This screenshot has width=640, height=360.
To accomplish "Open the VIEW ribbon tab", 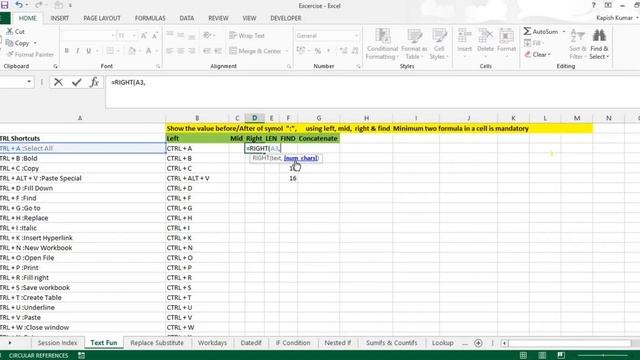I will (249, 18).
